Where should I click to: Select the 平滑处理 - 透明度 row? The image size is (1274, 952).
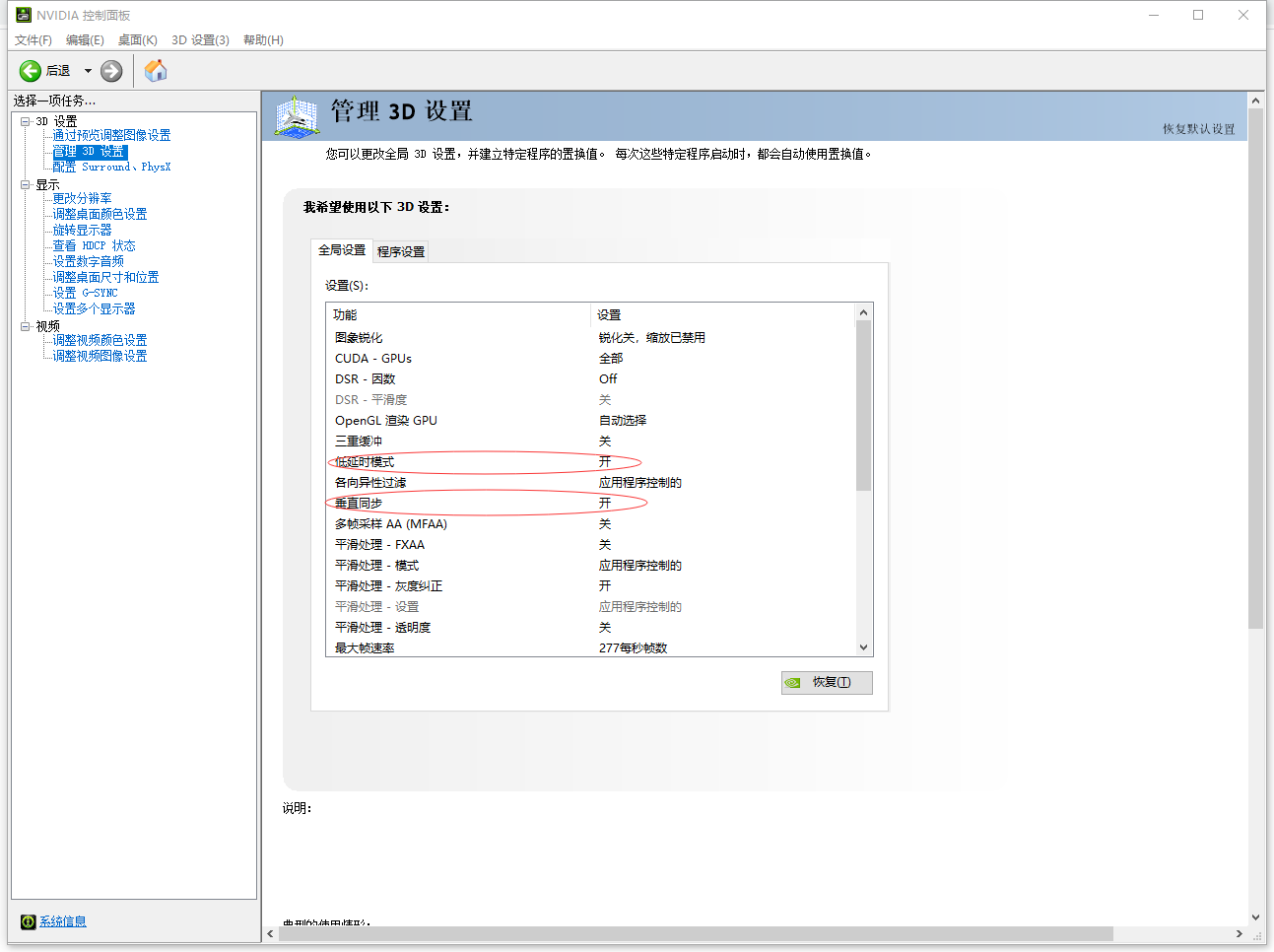point(590,628)
